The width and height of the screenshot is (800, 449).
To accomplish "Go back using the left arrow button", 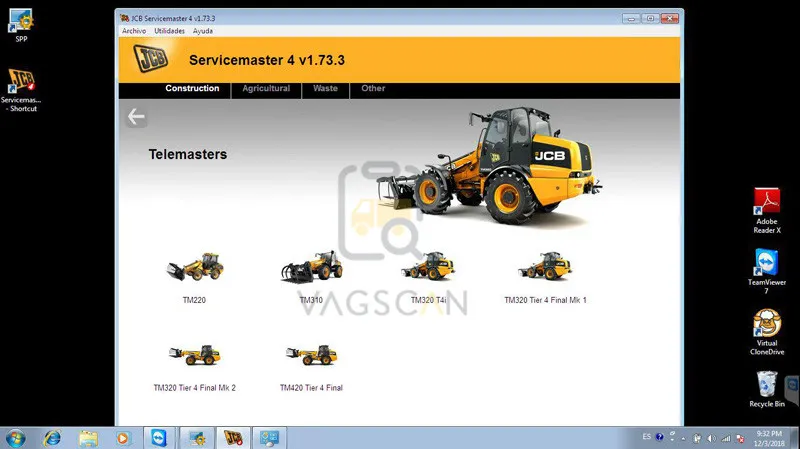I will click(136, 117).
